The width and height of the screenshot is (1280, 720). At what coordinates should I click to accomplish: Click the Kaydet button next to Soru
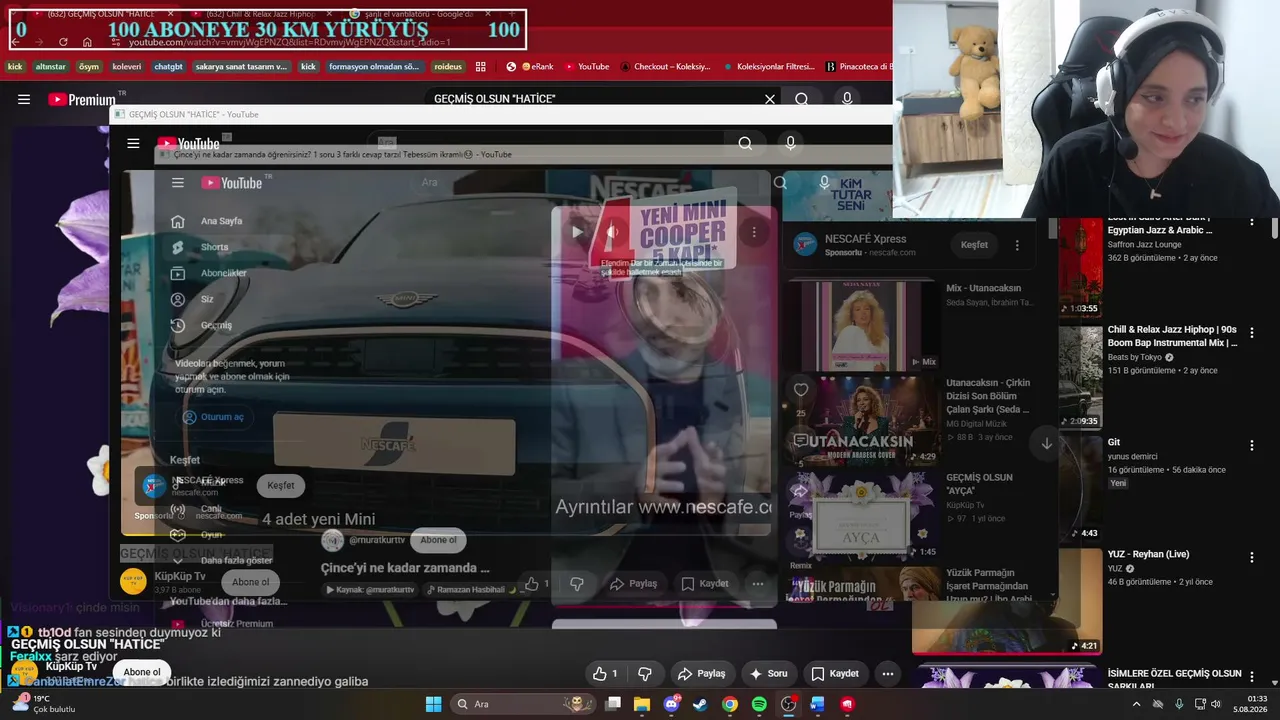(x=834, y=674)
